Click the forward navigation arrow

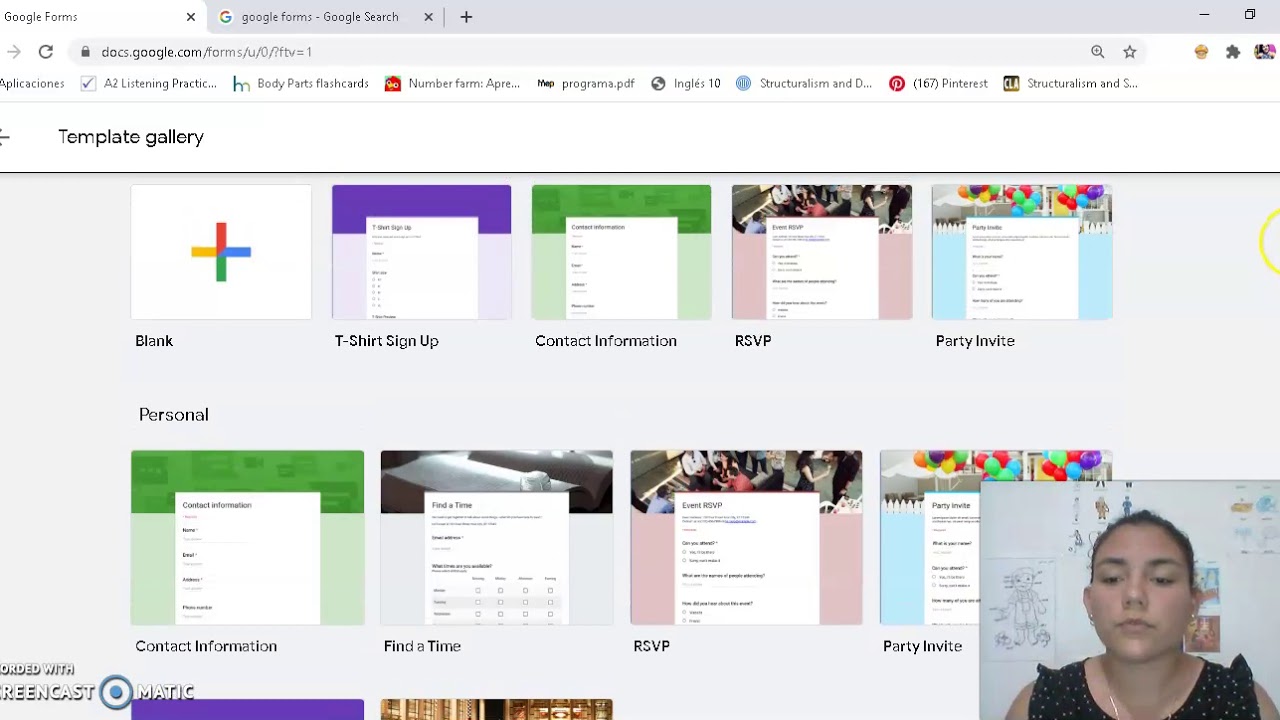point(12,52)
